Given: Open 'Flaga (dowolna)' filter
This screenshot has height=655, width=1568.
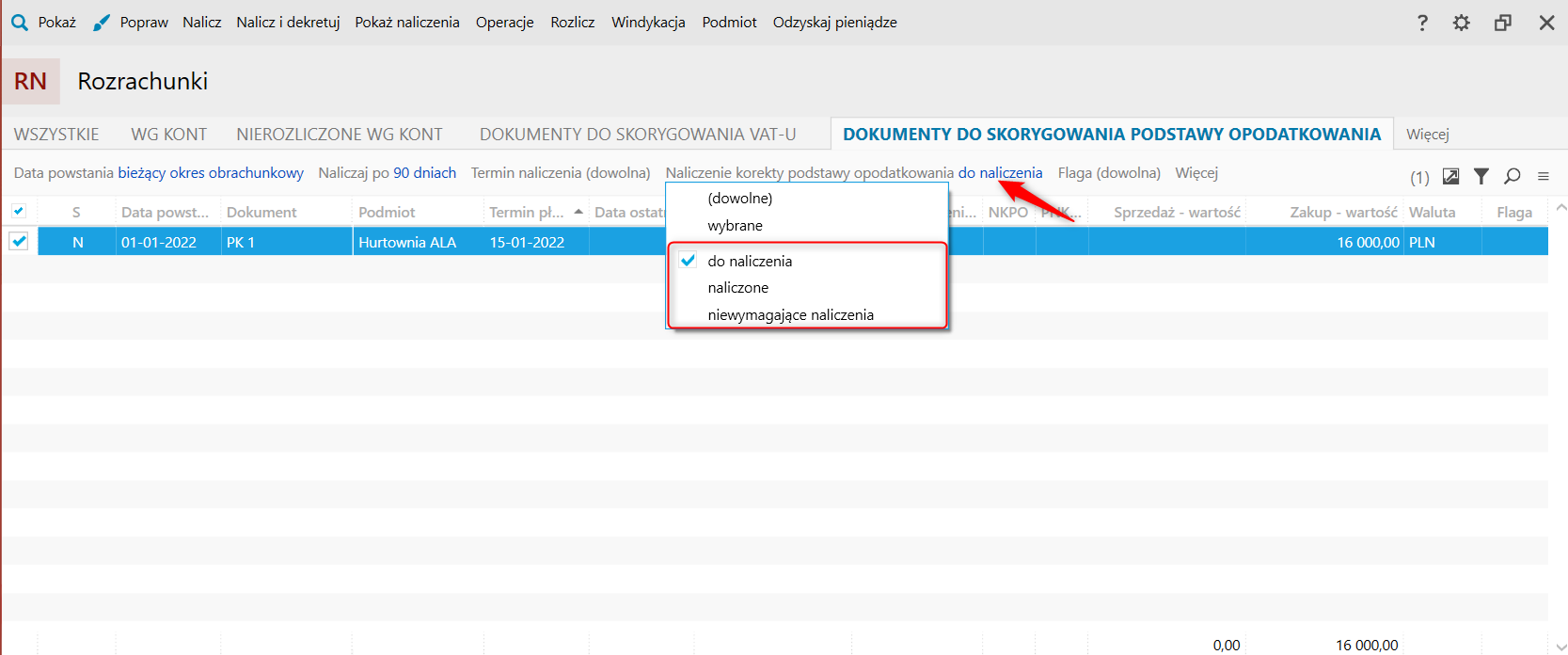Looking at the screenshot, I should tap(1109, 173).
